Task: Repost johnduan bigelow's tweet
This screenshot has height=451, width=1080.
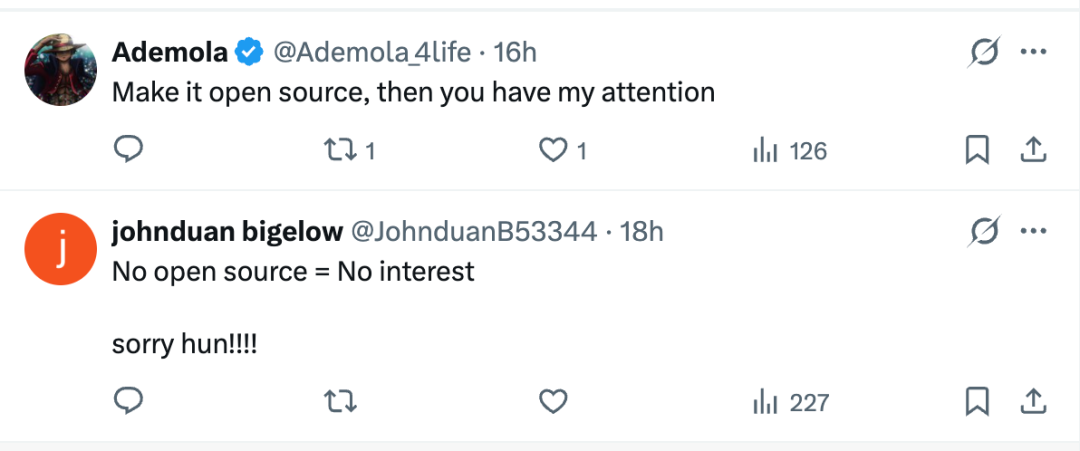Action: pos(340,402)
